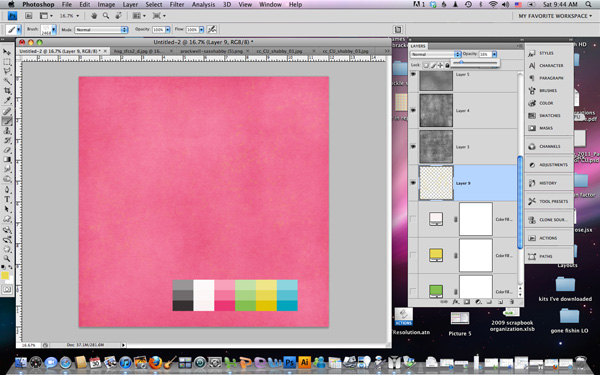
Task: Open the My Favorite Workspace switcher
Action: coord(555,16)
